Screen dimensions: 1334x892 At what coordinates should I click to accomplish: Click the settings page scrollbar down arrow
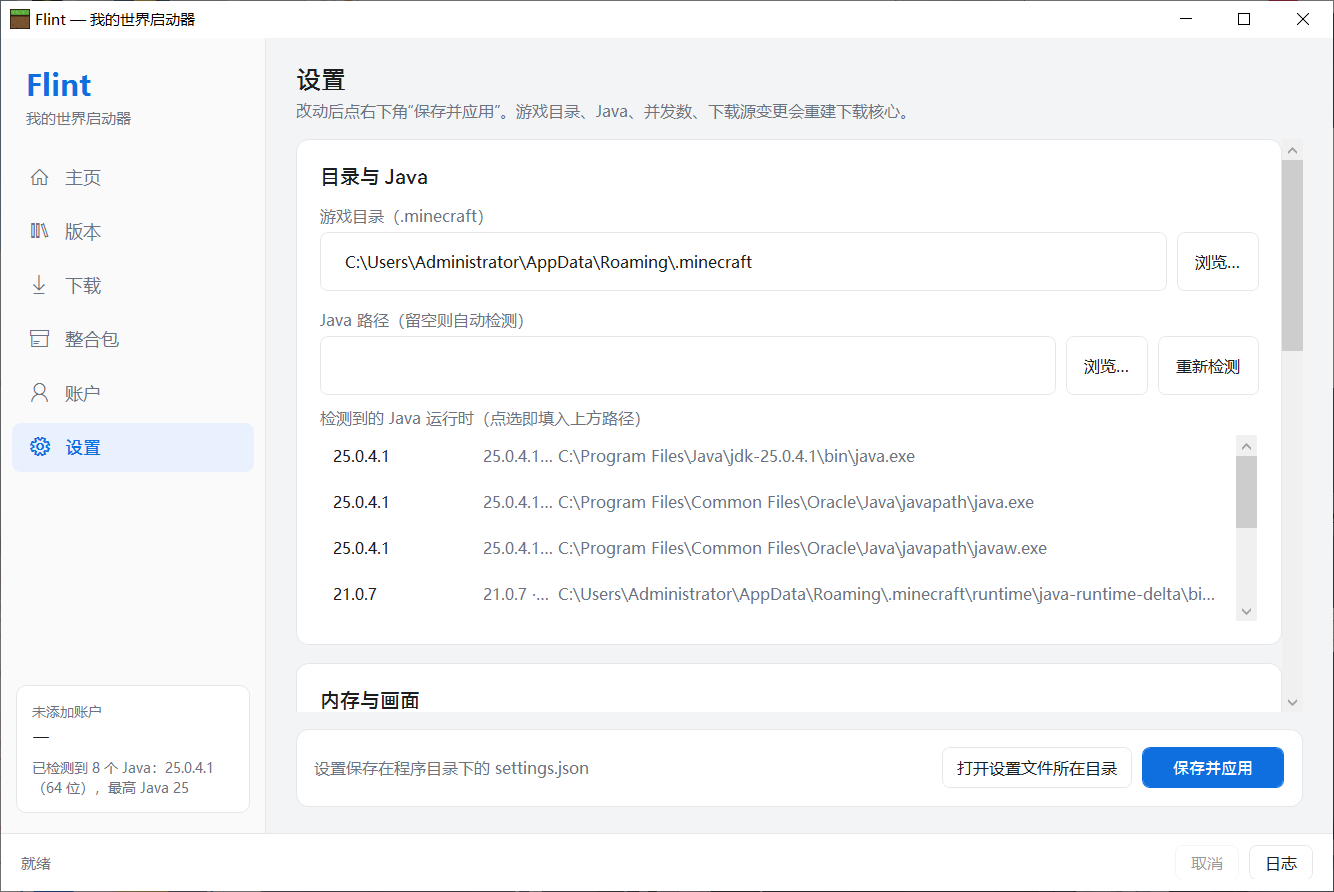1292,703
